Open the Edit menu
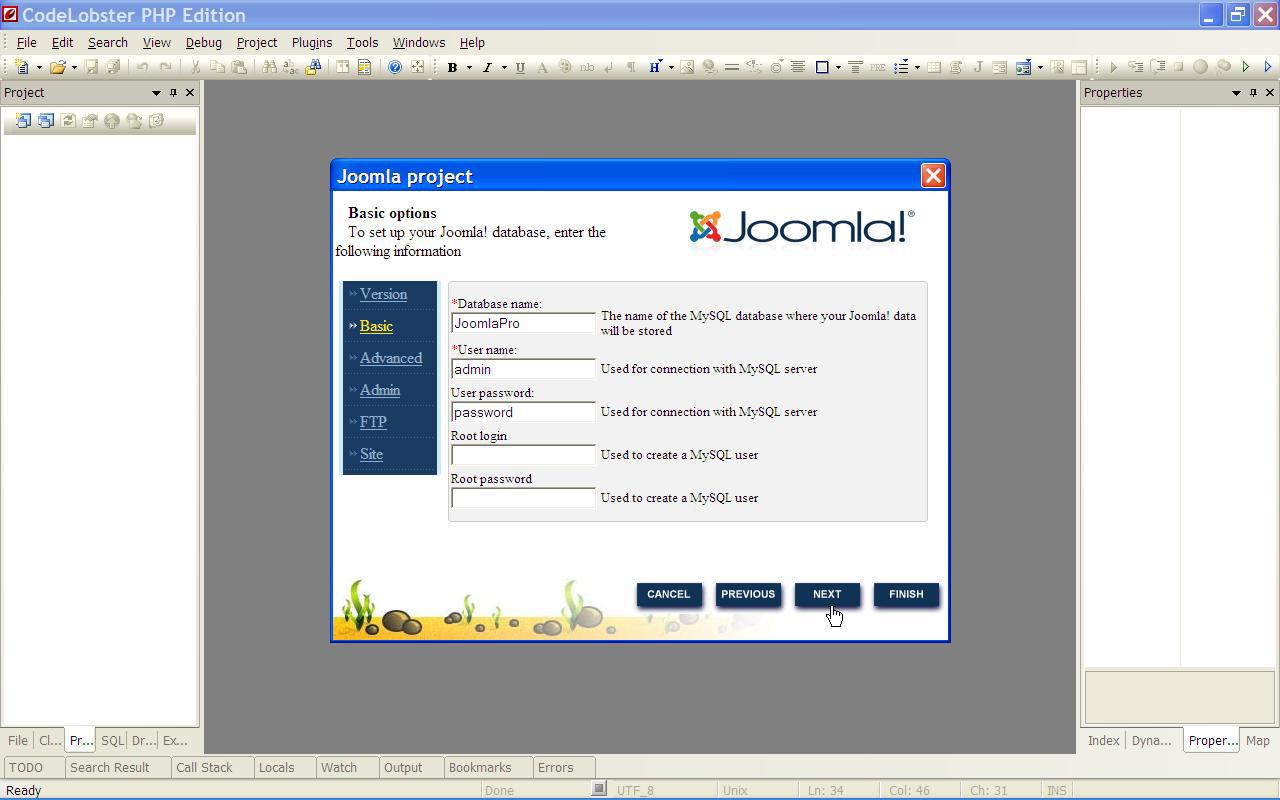Screen dimensions: 1280x800 (x=62, y=43)
